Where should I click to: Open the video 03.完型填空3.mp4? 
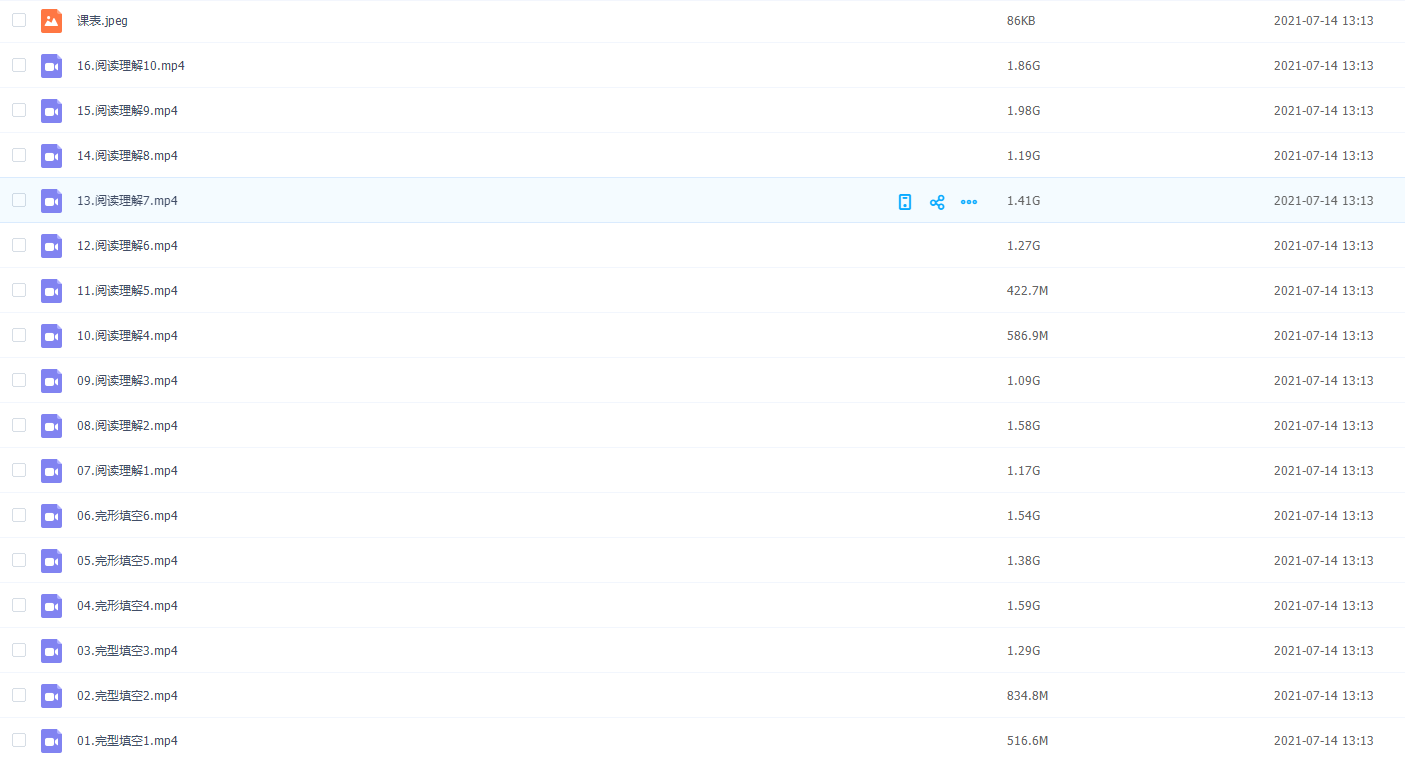point(127,651)
